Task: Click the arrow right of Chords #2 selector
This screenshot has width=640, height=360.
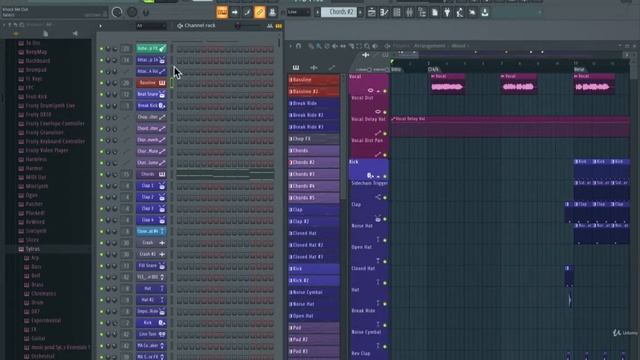Action: point(360,12)
